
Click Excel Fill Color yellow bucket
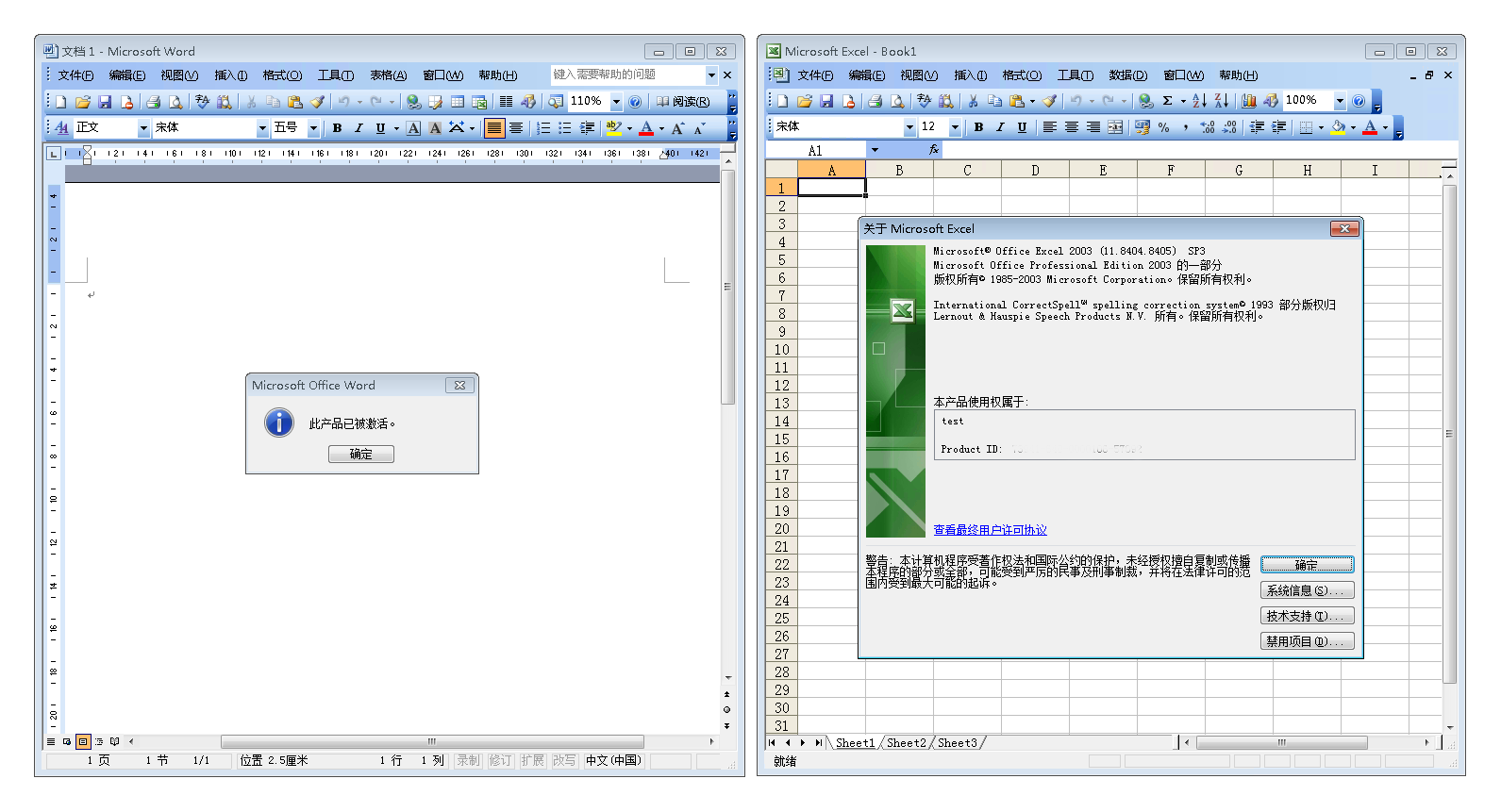1338,127
